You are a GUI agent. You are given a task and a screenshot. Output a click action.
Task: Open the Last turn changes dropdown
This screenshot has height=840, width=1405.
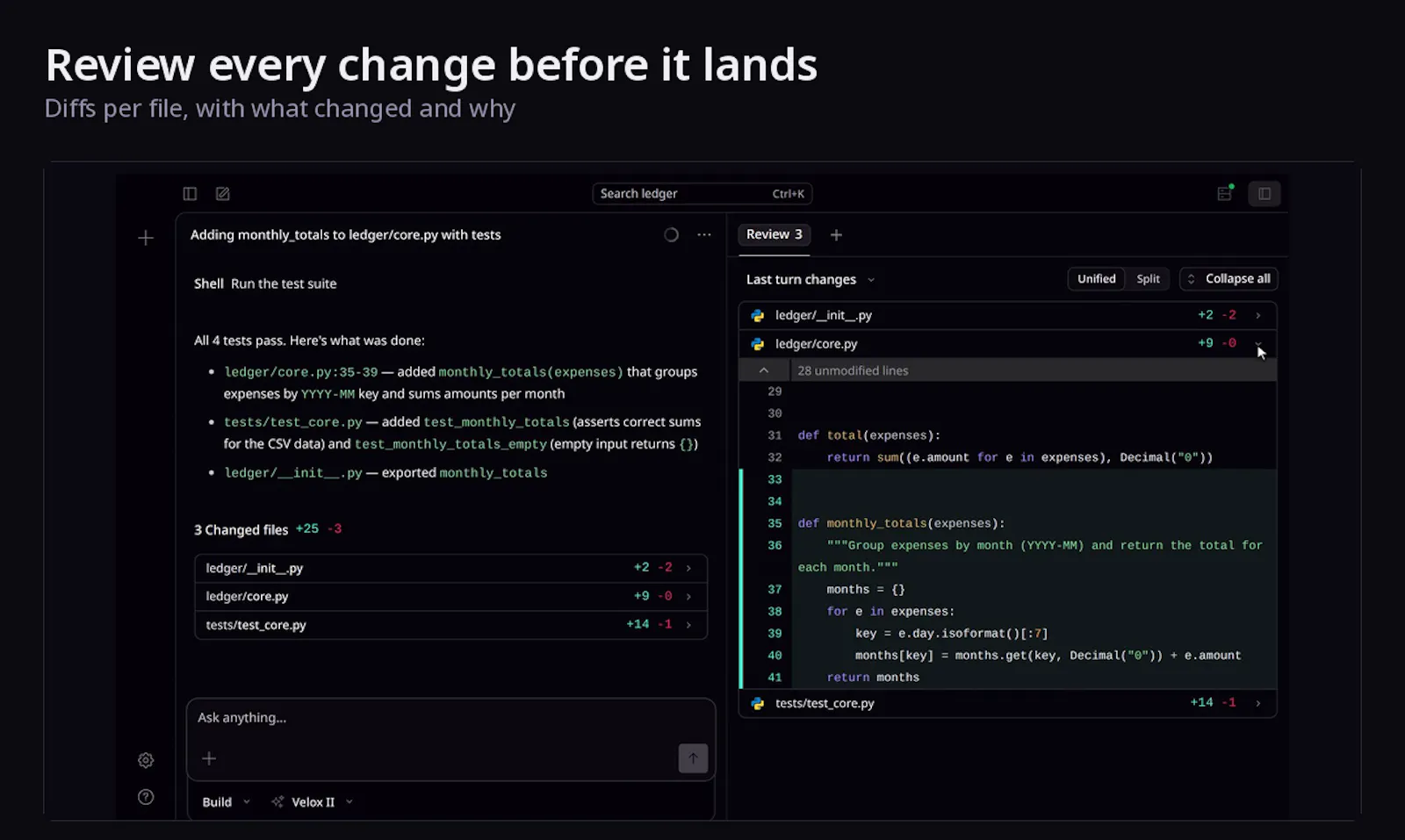coord(811,279)
